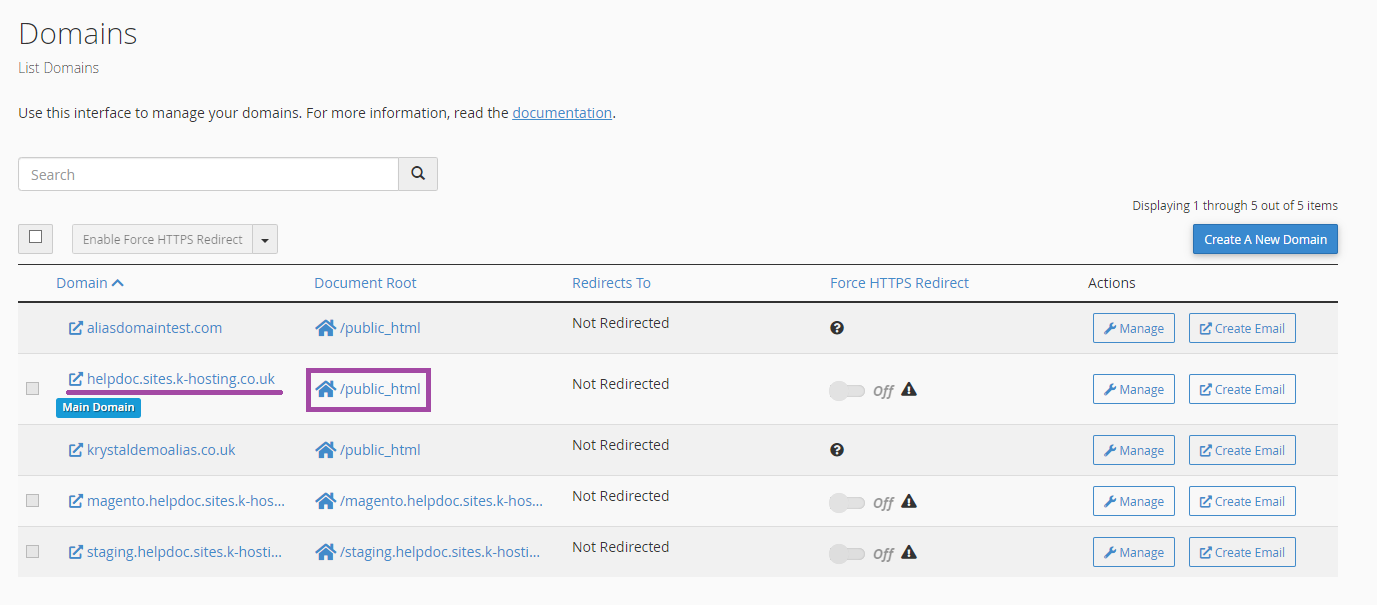Open /public_html root of helpdoc.sites.k-hosting.co.uk
Image resolution: width=1377 pixels, height=605 pixels.
[380, 389]
